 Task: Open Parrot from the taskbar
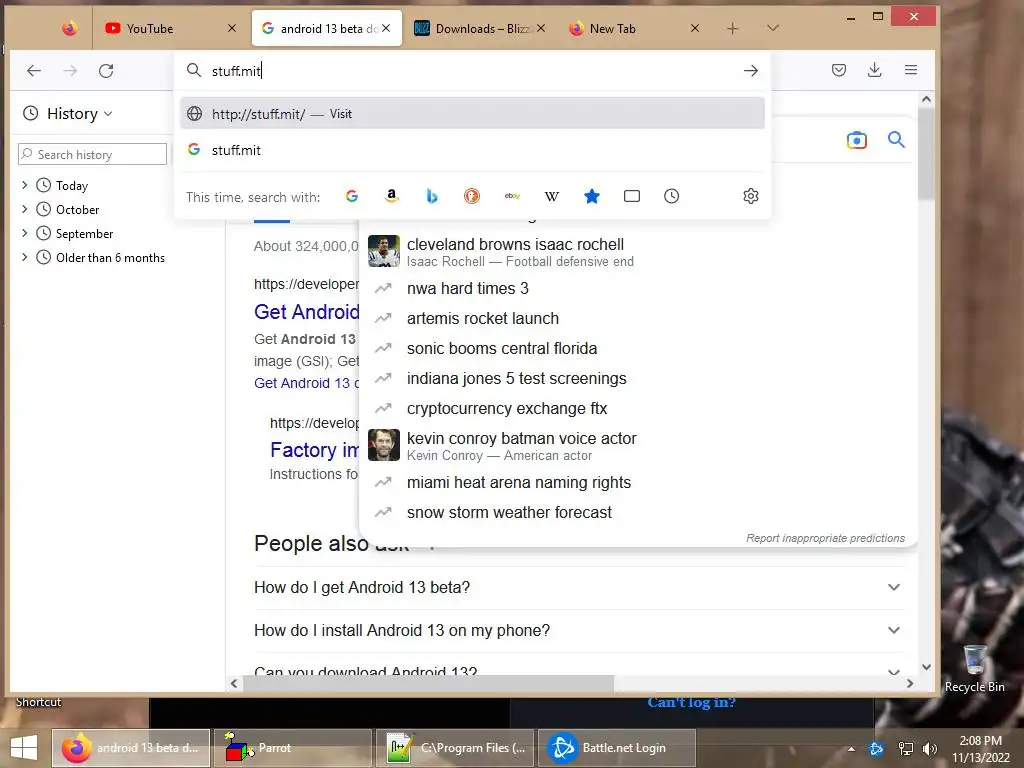click(292, 748)
